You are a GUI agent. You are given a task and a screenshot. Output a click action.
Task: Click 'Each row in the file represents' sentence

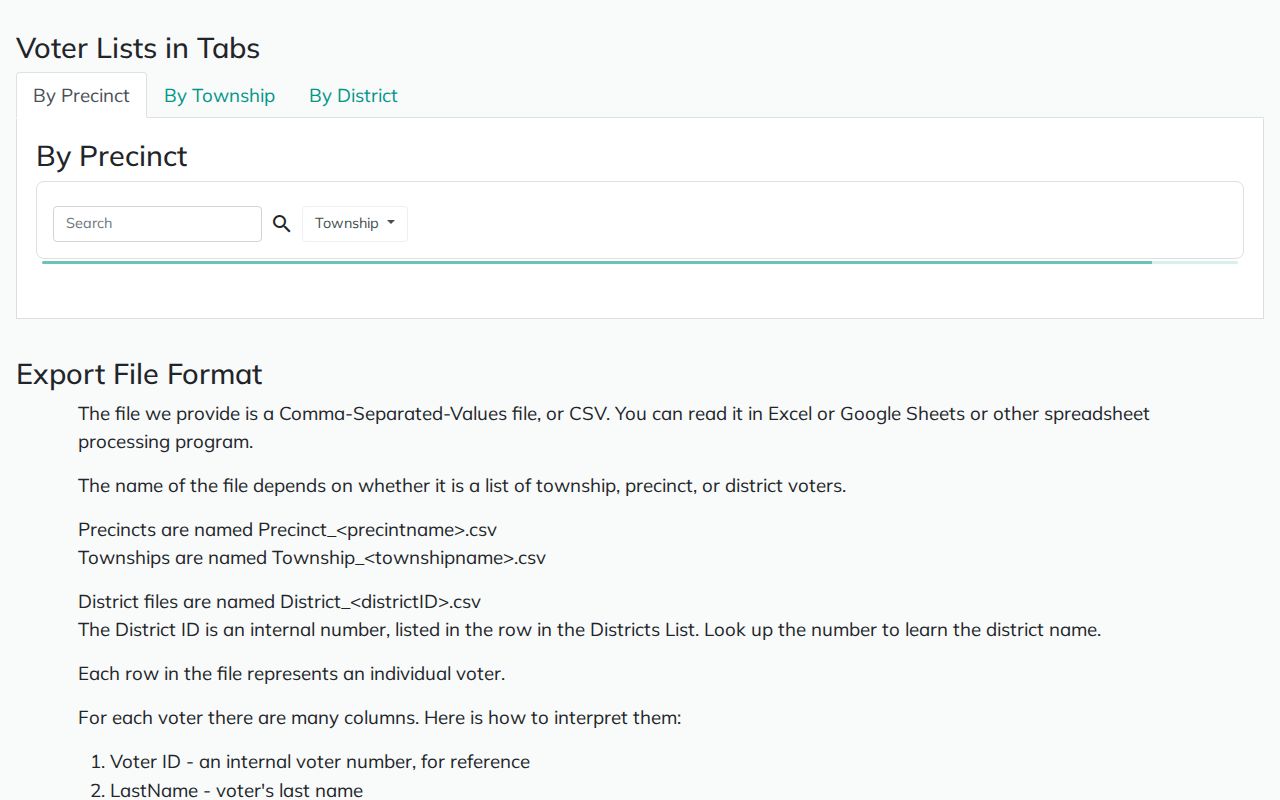(291, 674)
